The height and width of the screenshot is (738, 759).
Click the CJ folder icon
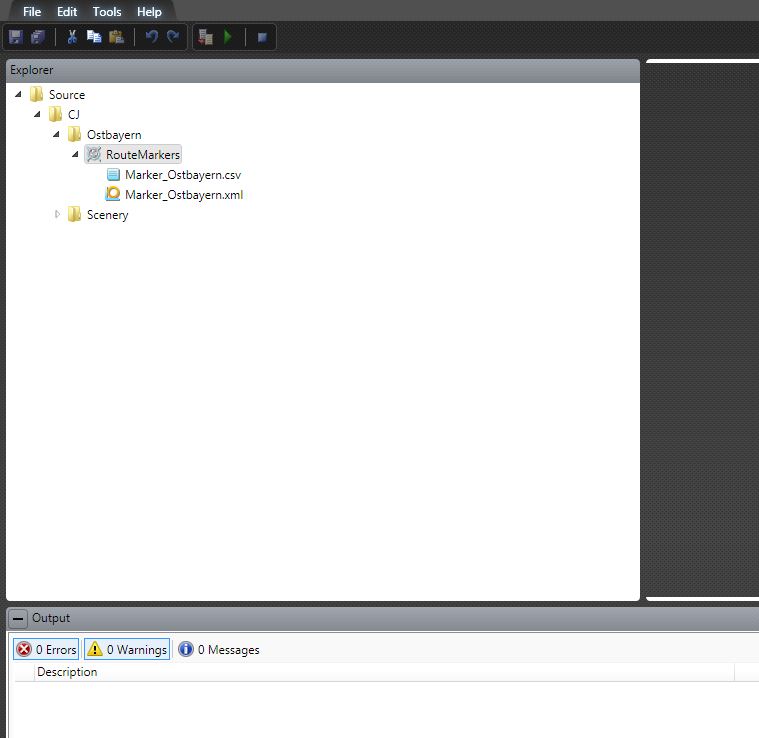click(55, 114)
